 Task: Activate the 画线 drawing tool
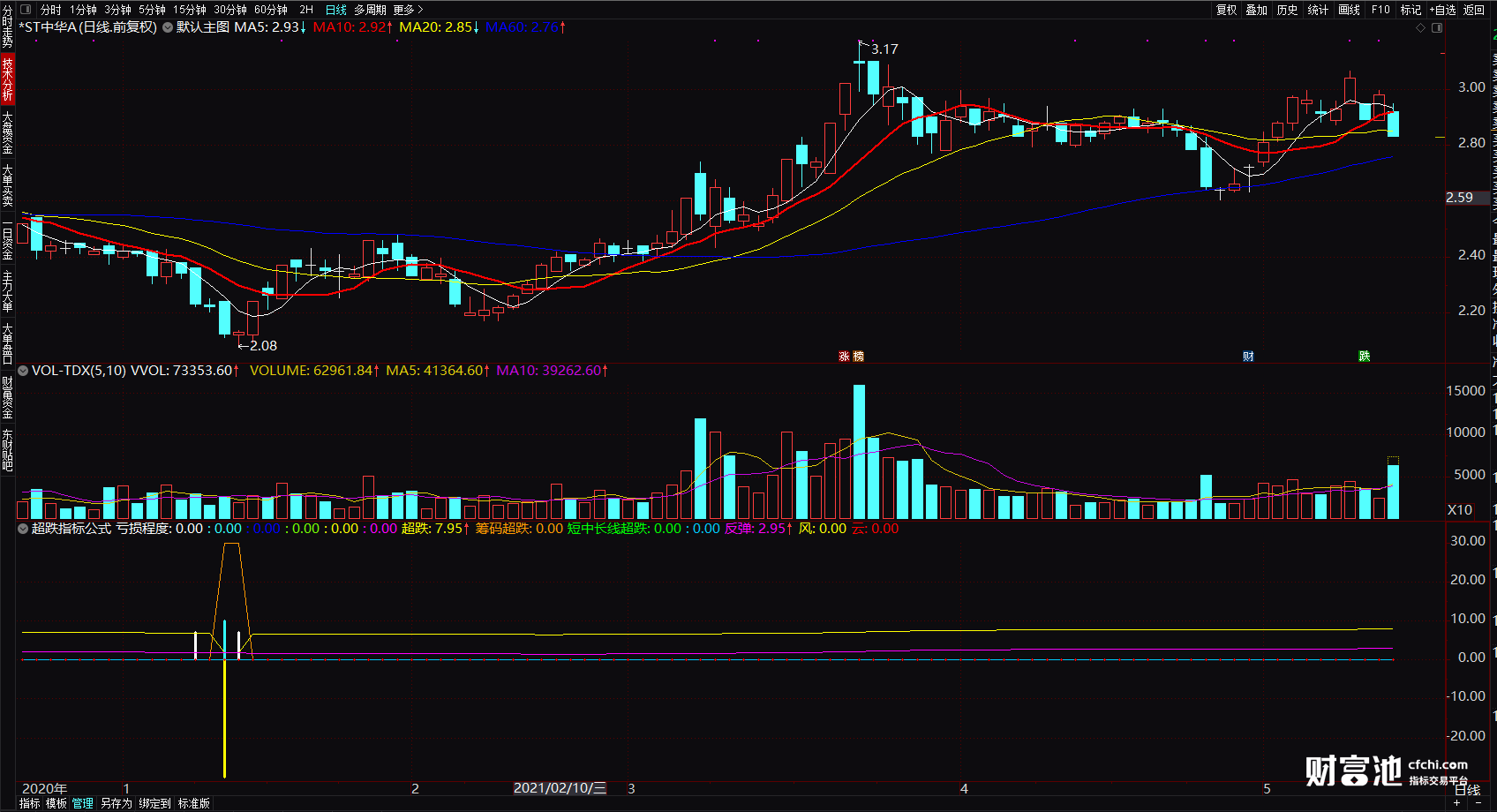pos(1350,10)
